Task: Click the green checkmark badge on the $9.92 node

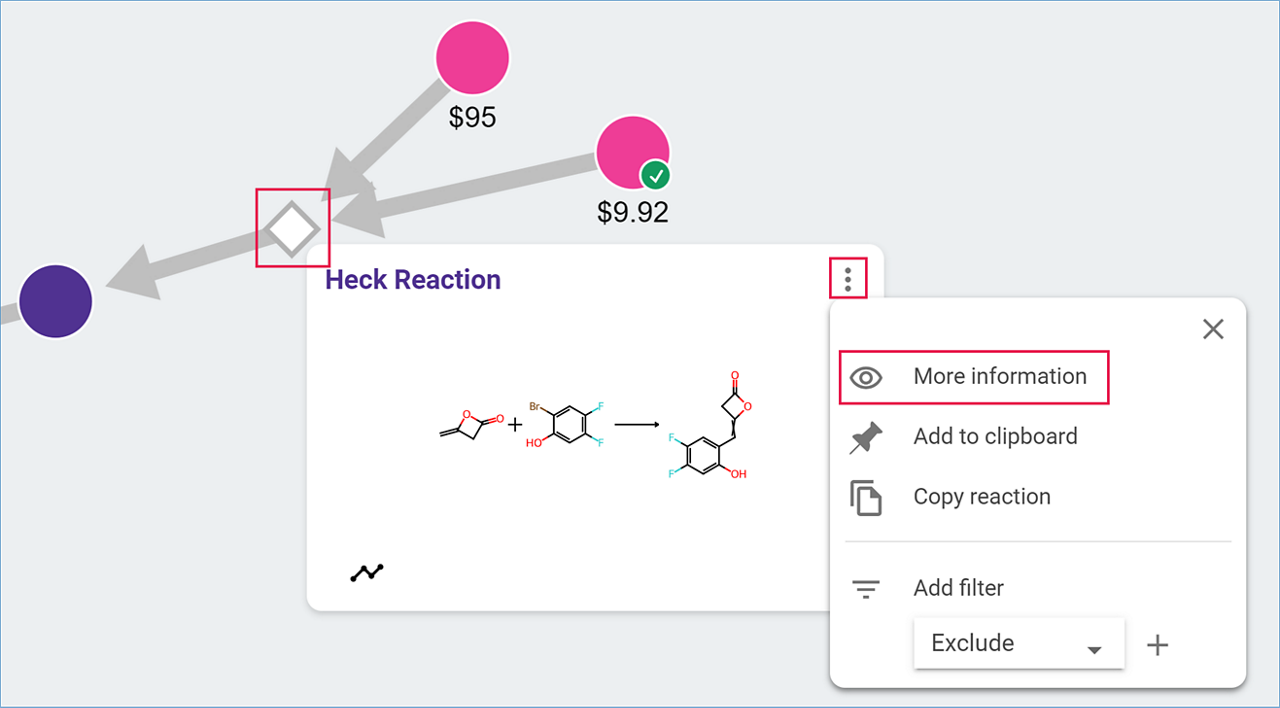Action: [656, 176]
